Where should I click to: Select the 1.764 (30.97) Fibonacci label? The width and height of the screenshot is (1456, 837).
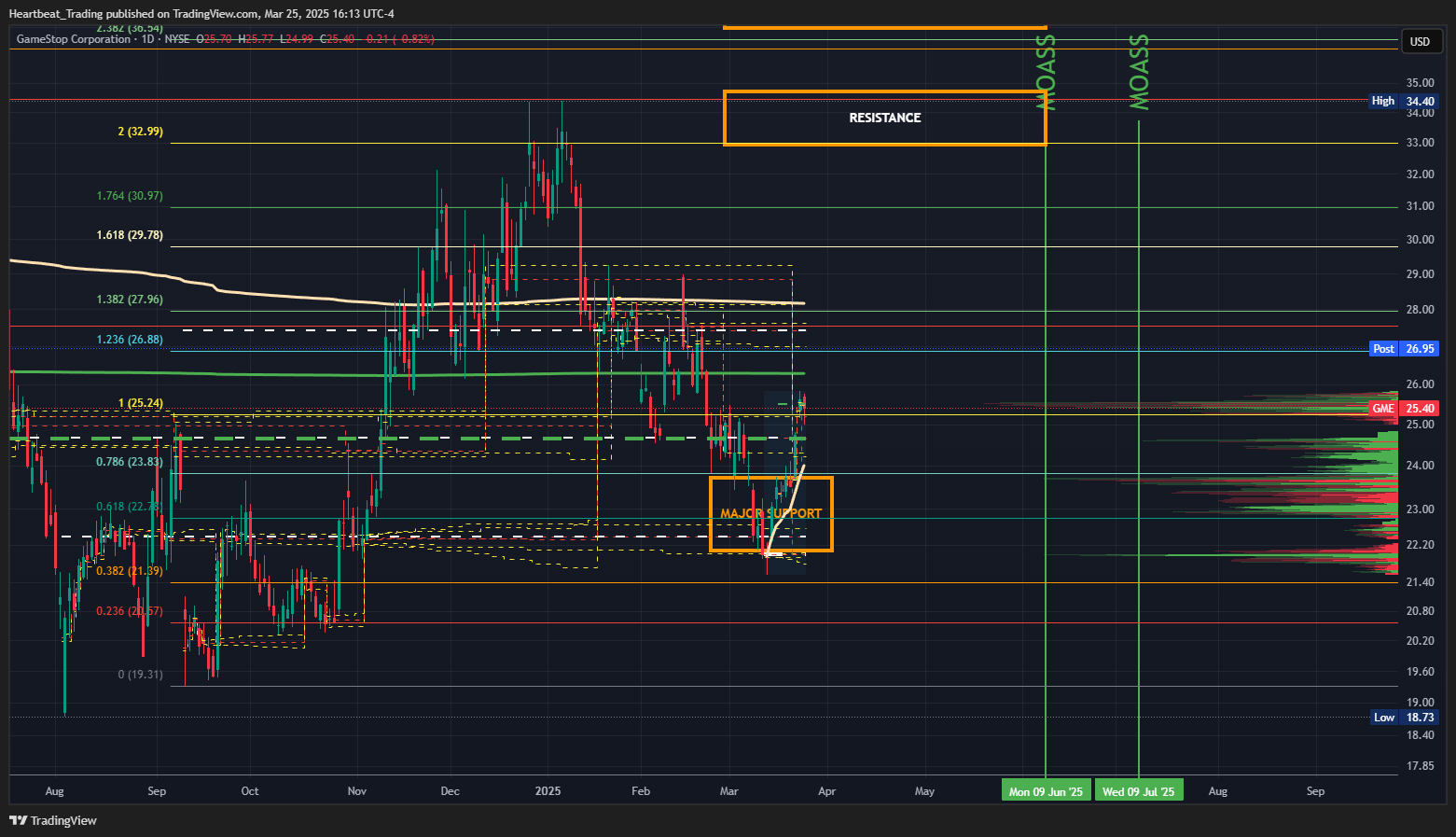(x=130, y=196)
